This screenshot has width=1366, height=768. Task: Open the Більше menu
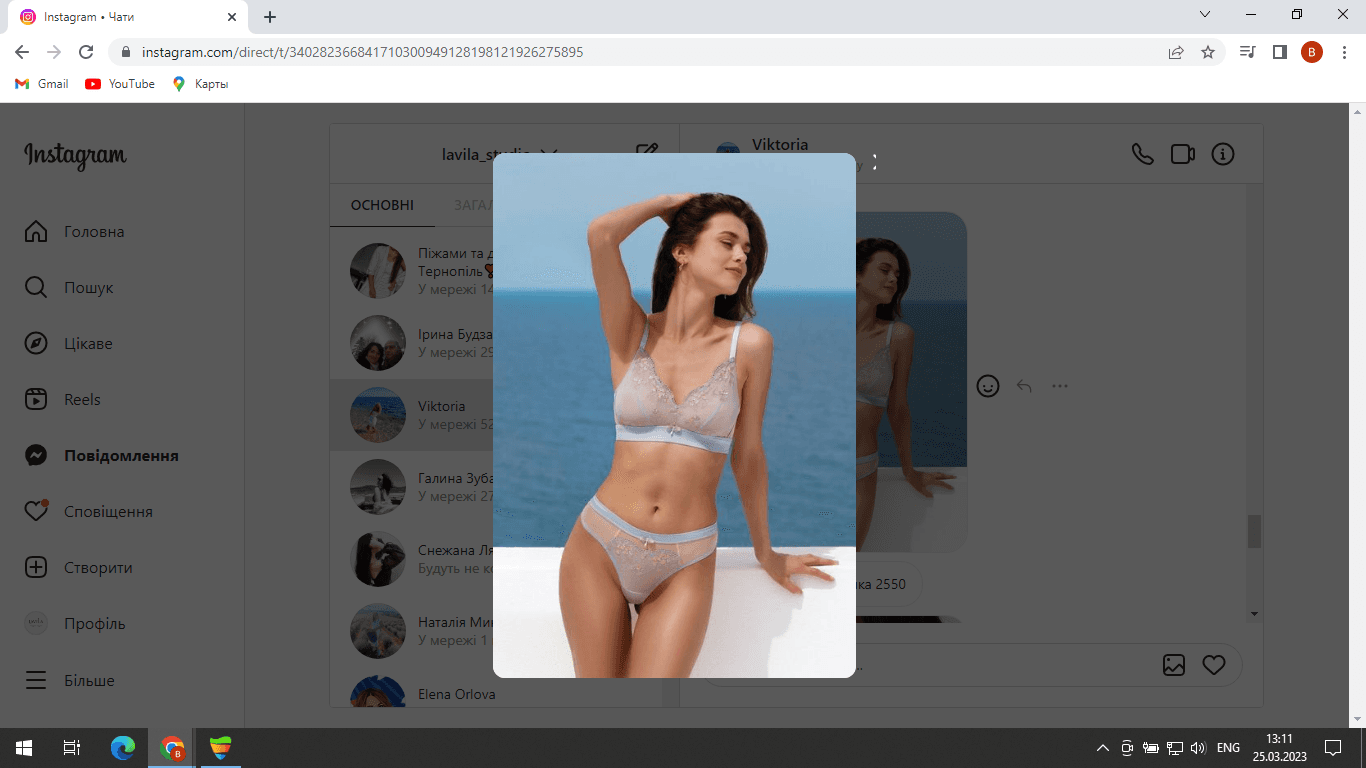[69, 681]
